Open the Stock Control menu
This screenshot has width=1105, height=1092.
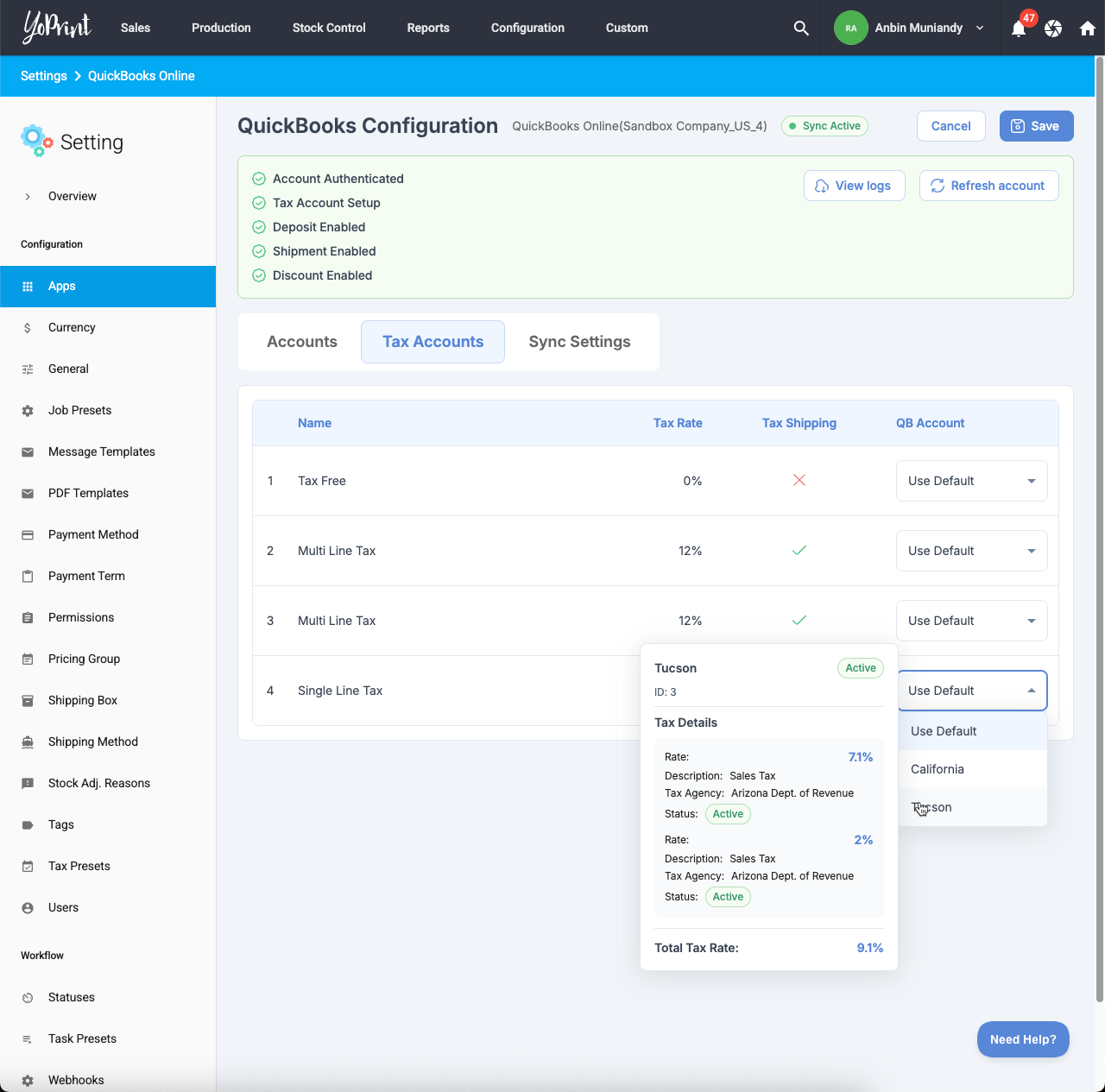click(x=329, y=28)
